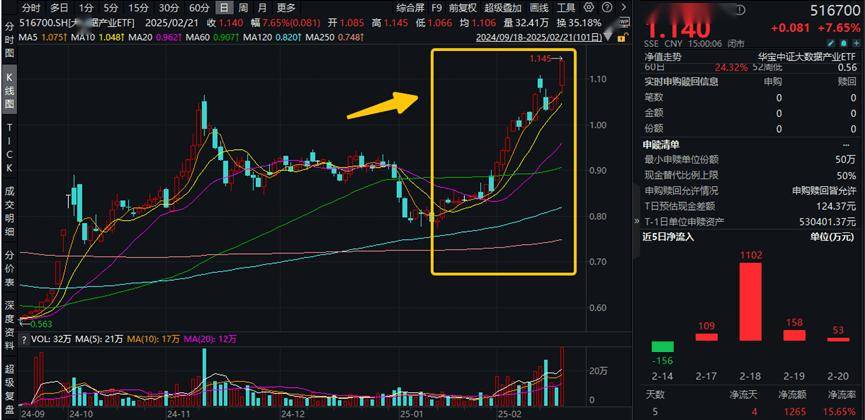Click the T marker on the candlestick chart
Screen dimensions: 865x420
[70, 200]
